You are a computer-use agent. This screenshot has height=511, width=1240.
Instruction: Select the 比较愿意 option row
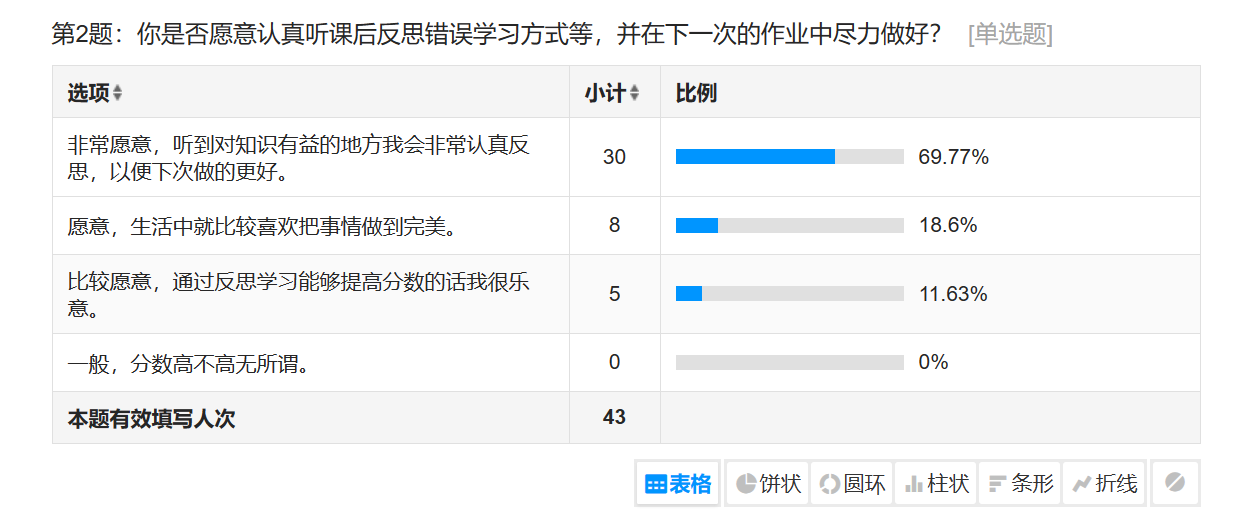[x=298, y=294]
